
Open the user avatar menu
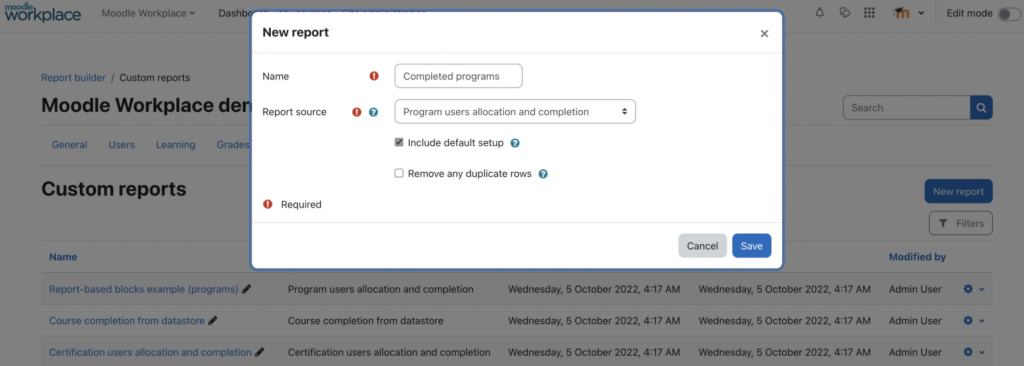tap(908, 13)
